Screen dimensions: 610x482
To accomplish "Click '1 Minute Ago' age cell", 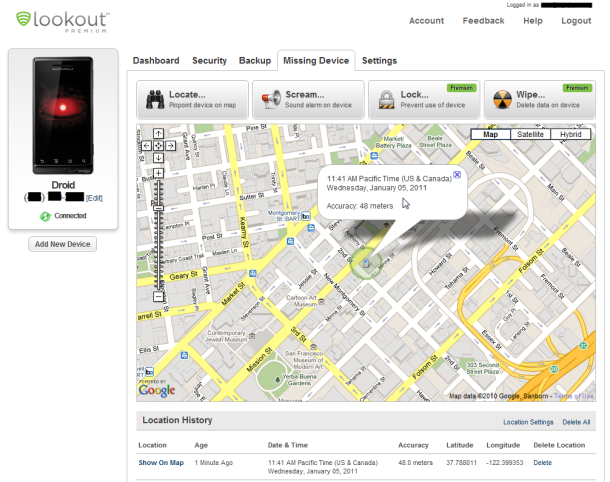I will [214, 463].
